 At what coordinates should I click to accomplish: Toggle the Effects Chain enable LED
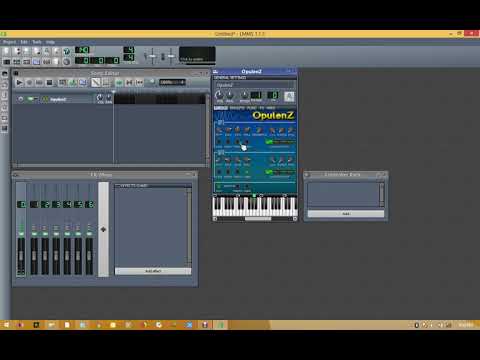[x=118, y=186]
